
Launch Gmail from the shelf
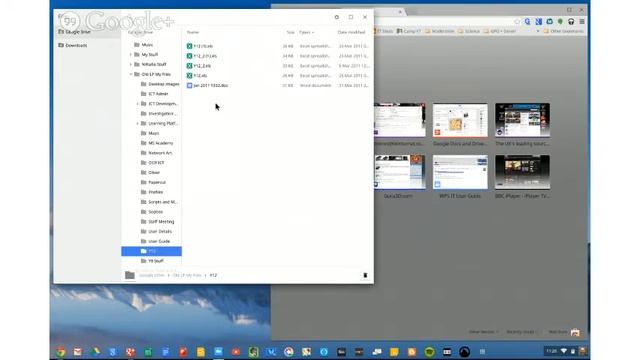(x=78, y=351)
